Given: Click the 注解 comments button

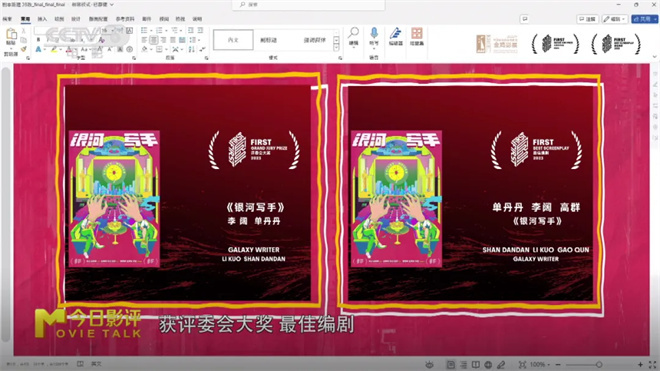Looking at the screenshot, I should [587, 19].
